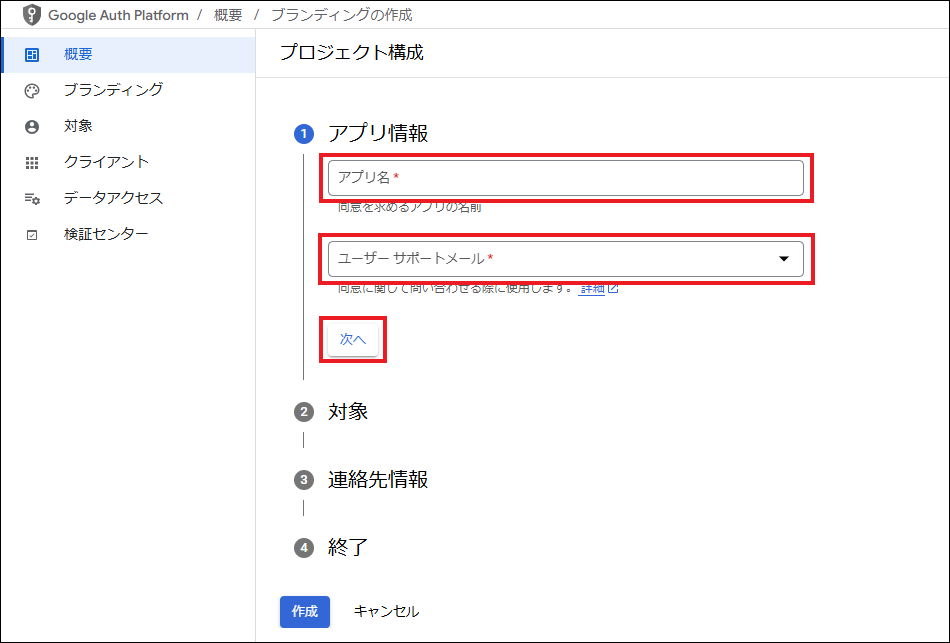Click the blue 作成 button
The width and height of the screenshot is (950, 643).
point(304,611)
